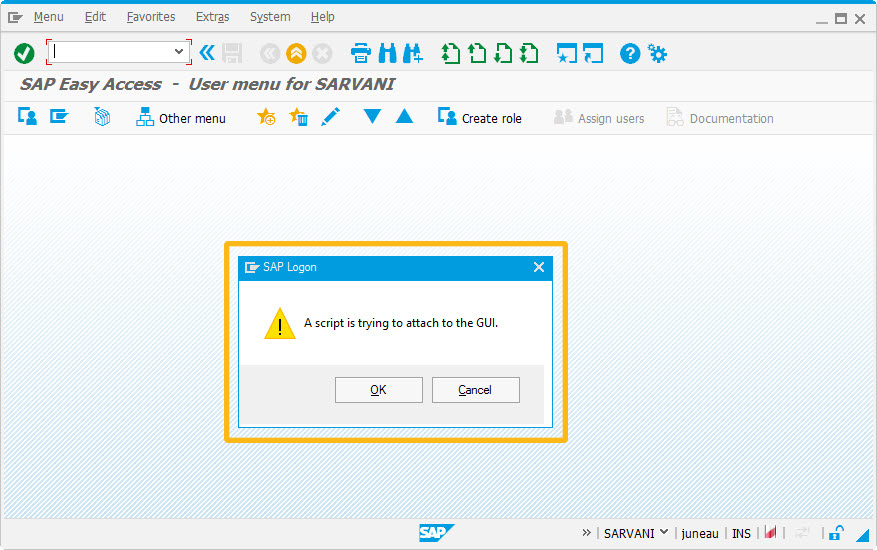Click the Other menu button
877x550 pixels.
tap(181, 118)
